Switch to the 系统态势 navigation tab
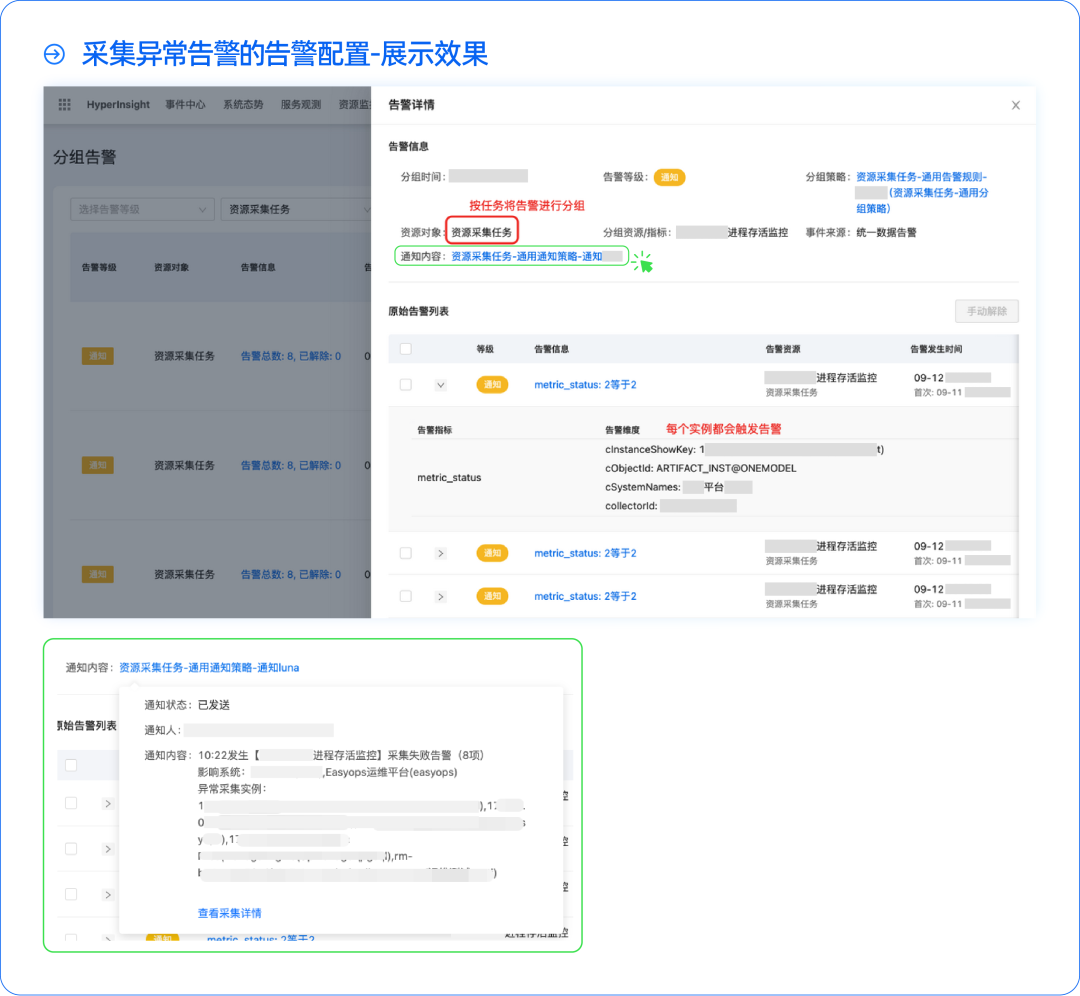Viewport: 1080px width, 996px height. pos(243,104)
